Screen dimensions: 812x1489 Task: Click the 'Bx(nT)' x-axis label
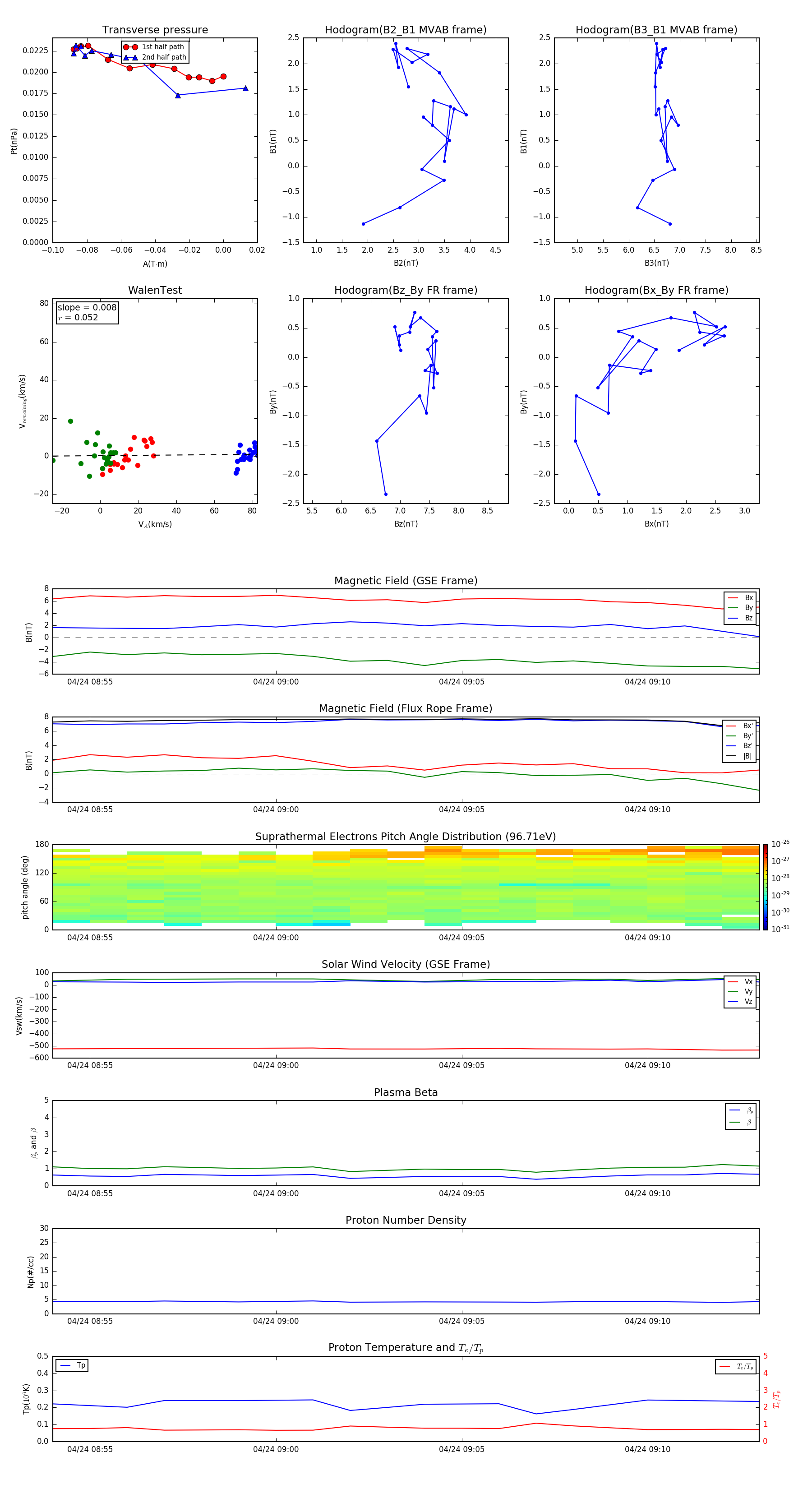tap(656, 524)
